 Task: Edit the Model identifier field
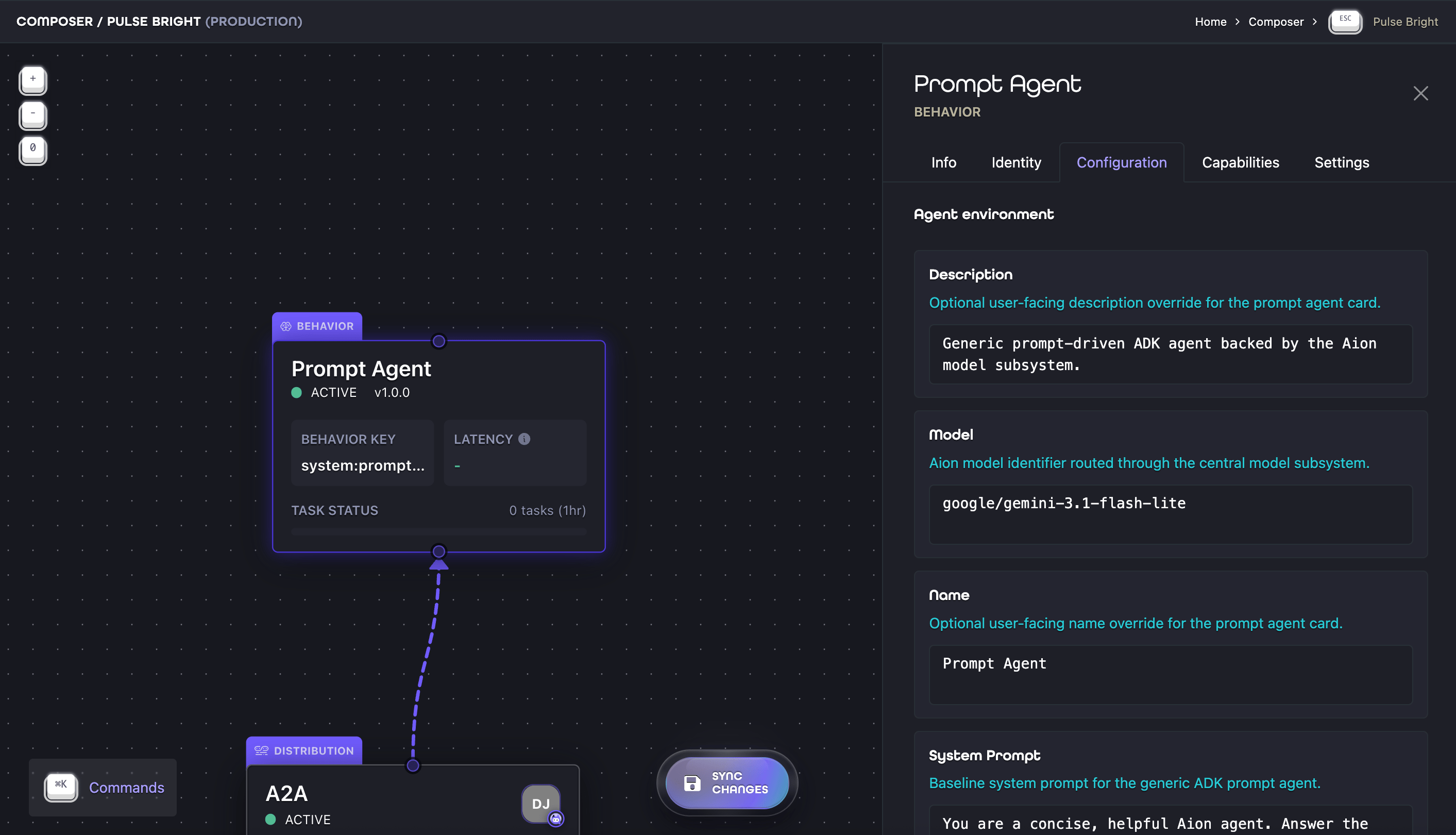(x=1170, y=514)
